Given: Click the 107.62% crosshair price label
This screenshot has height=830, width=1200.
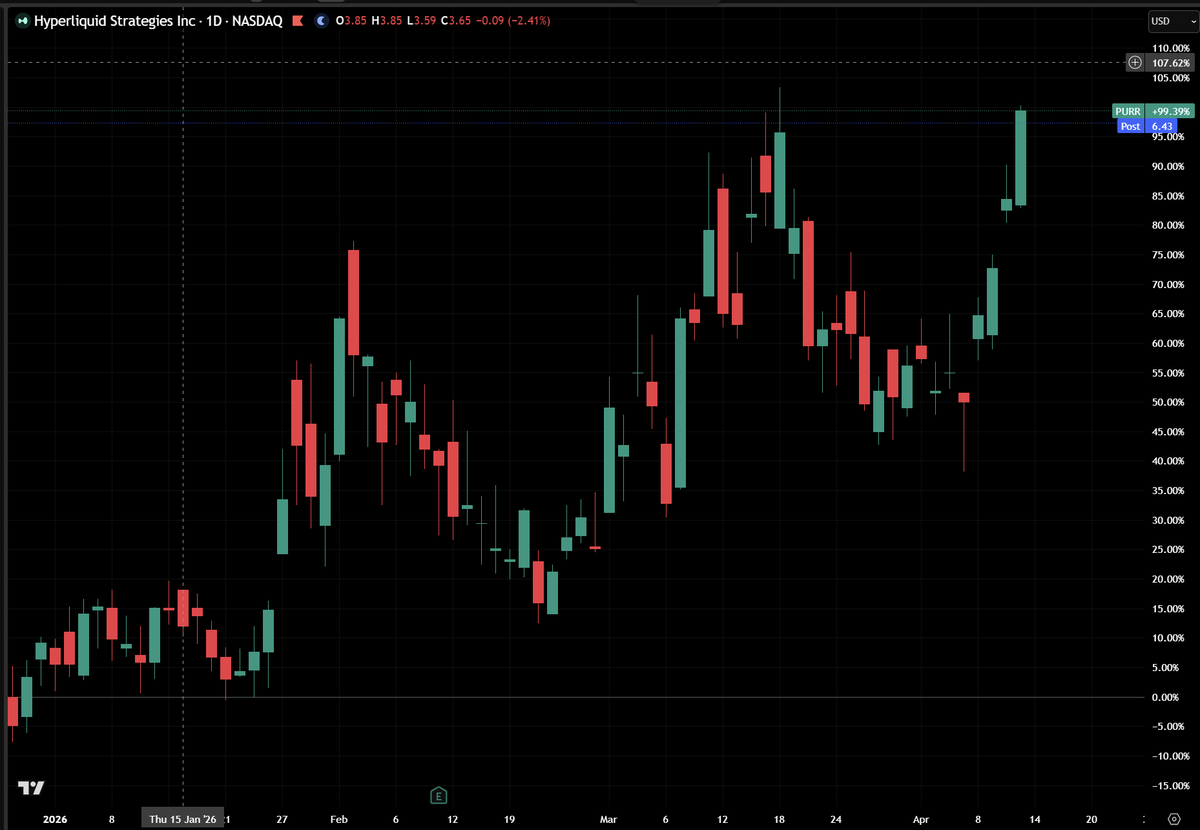Looking at the screenshot, I should click(1170, 62).
